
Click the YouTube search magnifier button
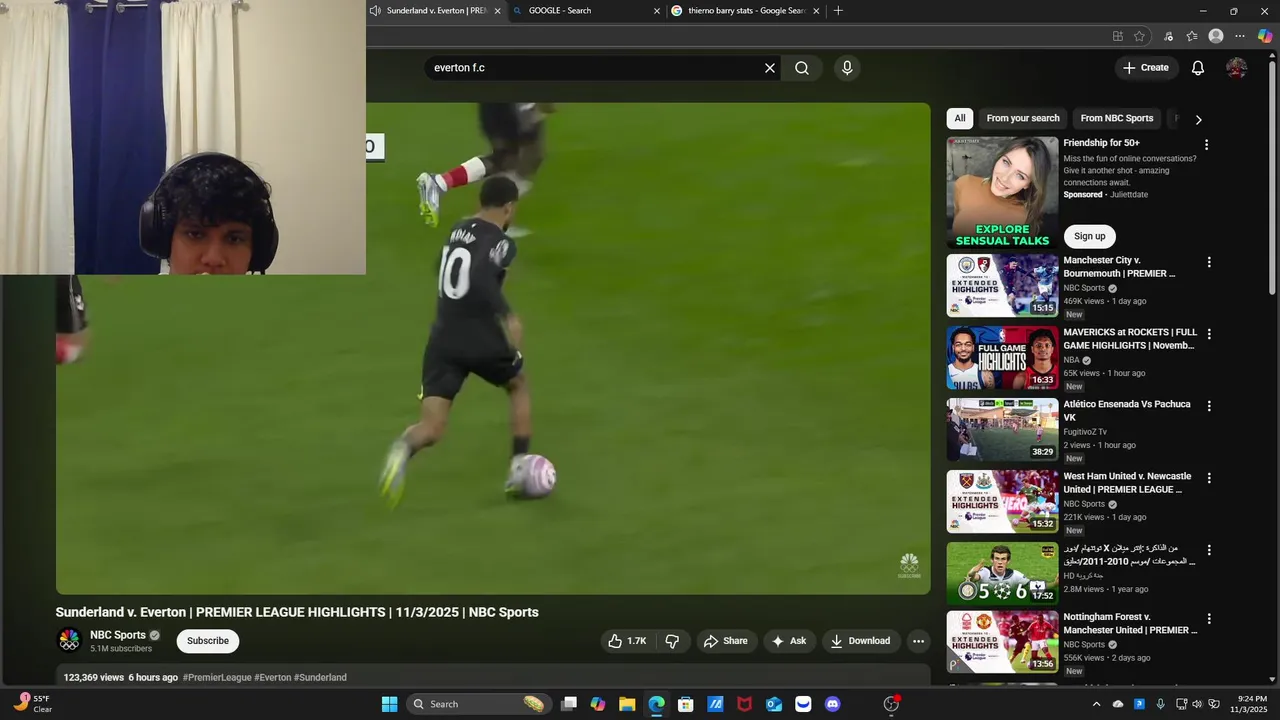pyautogui.click(x=802, y=68)
